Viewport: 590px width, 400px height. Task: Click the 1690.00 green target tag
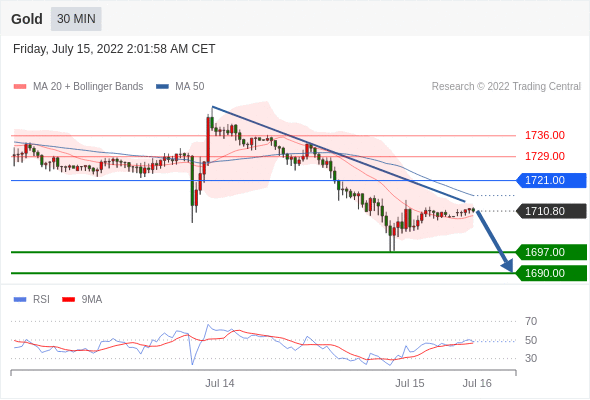[551, 273]
